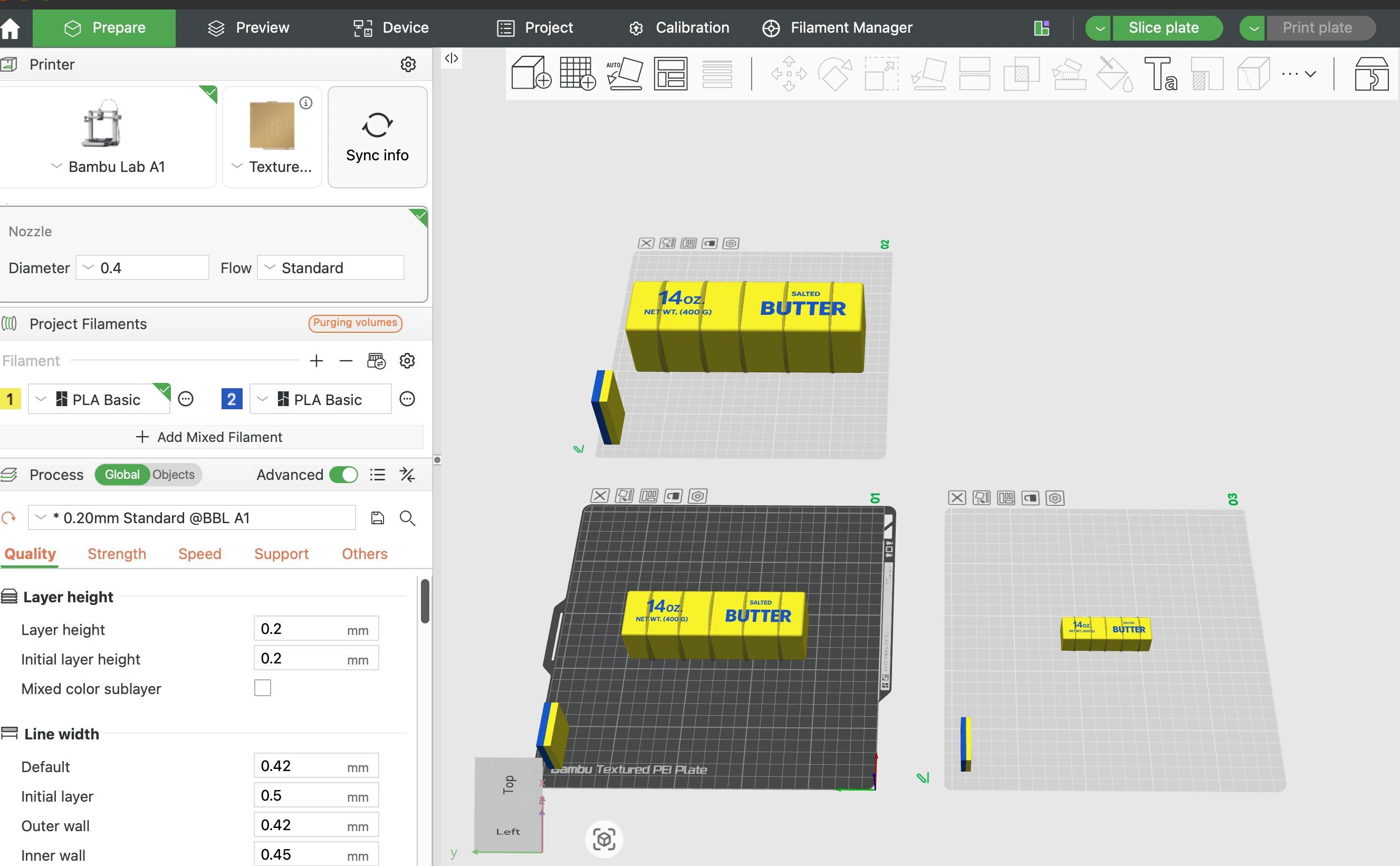Click the Add cube primitive icon
Viewport: 1400px width, 866px height.
pos(531,73)
